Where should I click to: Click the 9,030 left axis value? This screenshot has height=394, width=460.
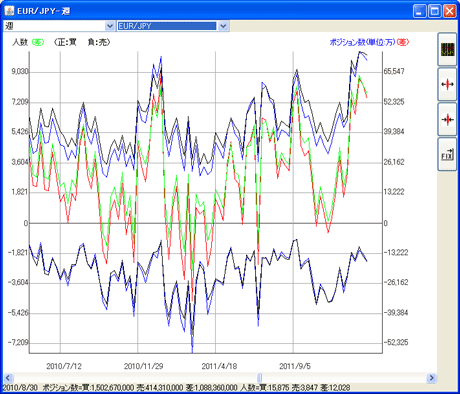20,72
